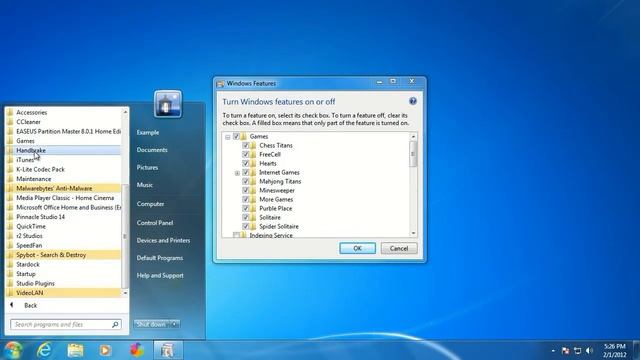Image resolution: width=640 pixels, height=360 pixels.
Task: Open Devices and Printers
Action: click(163, 240)
